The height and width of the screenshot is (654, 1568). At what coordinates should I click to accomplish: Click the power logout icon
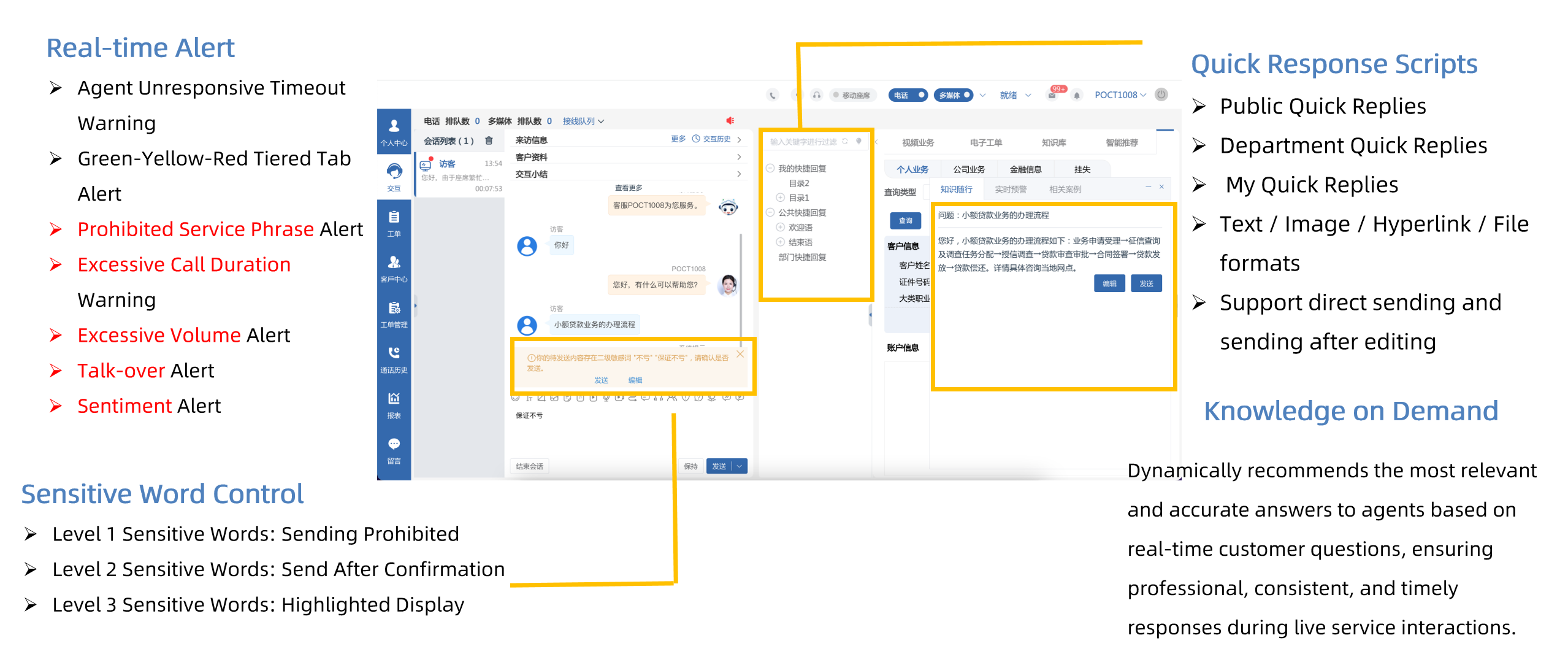[1161, 94]
